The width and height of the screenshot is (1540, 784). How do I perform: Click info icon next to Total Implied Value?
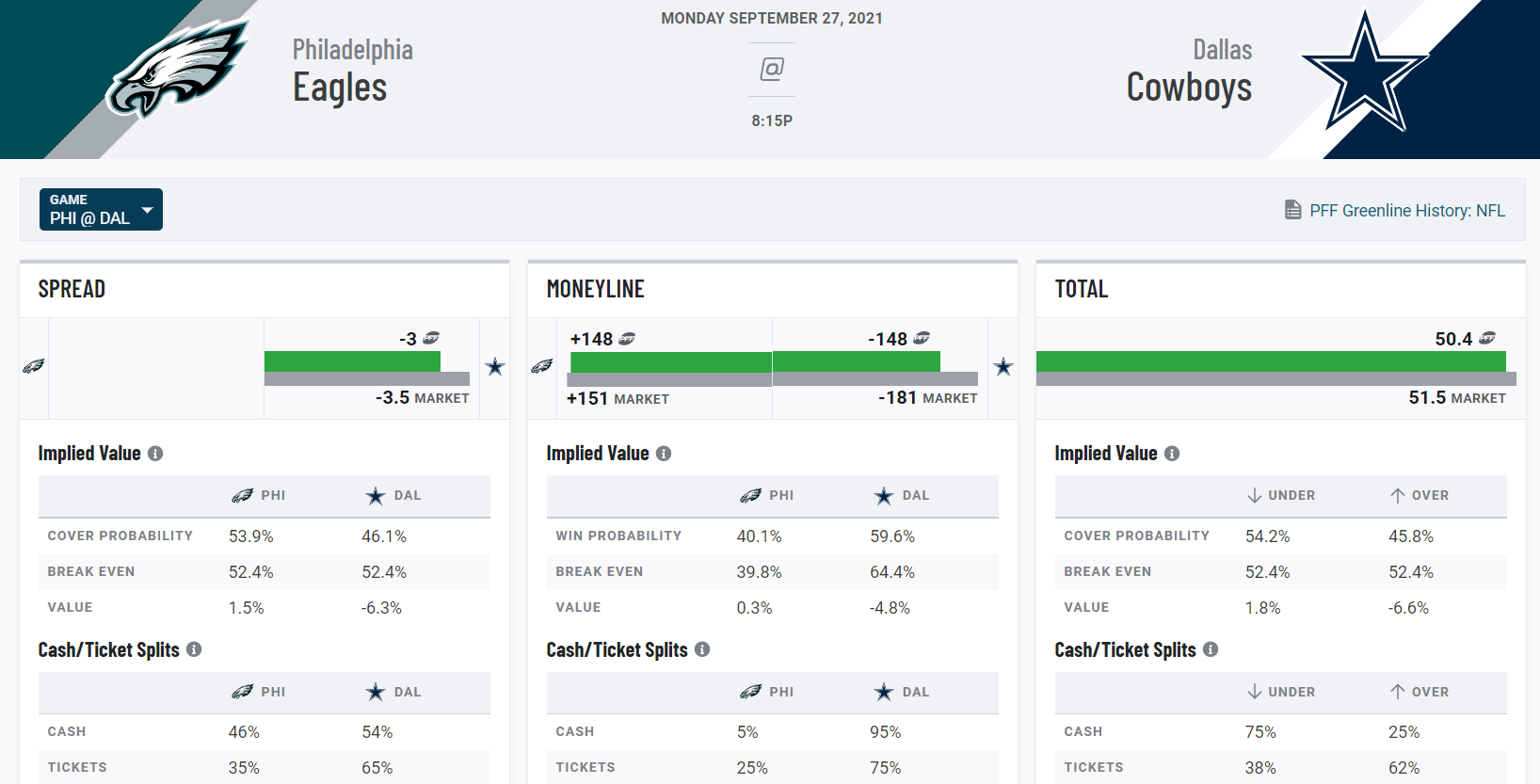[x=1172, y=454]
